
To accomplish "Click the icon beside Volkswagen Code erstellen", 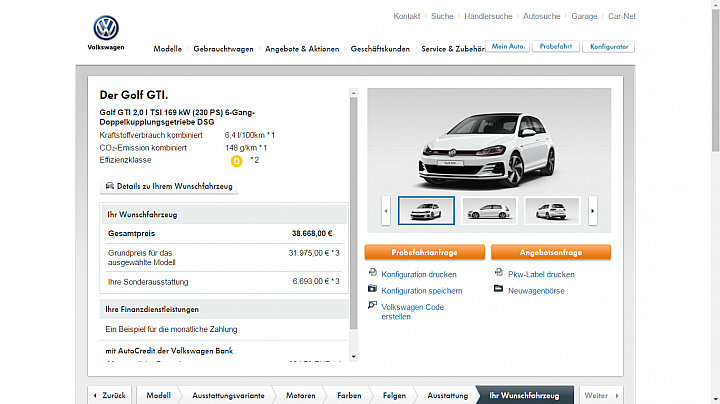I will (x=372, y=305).
